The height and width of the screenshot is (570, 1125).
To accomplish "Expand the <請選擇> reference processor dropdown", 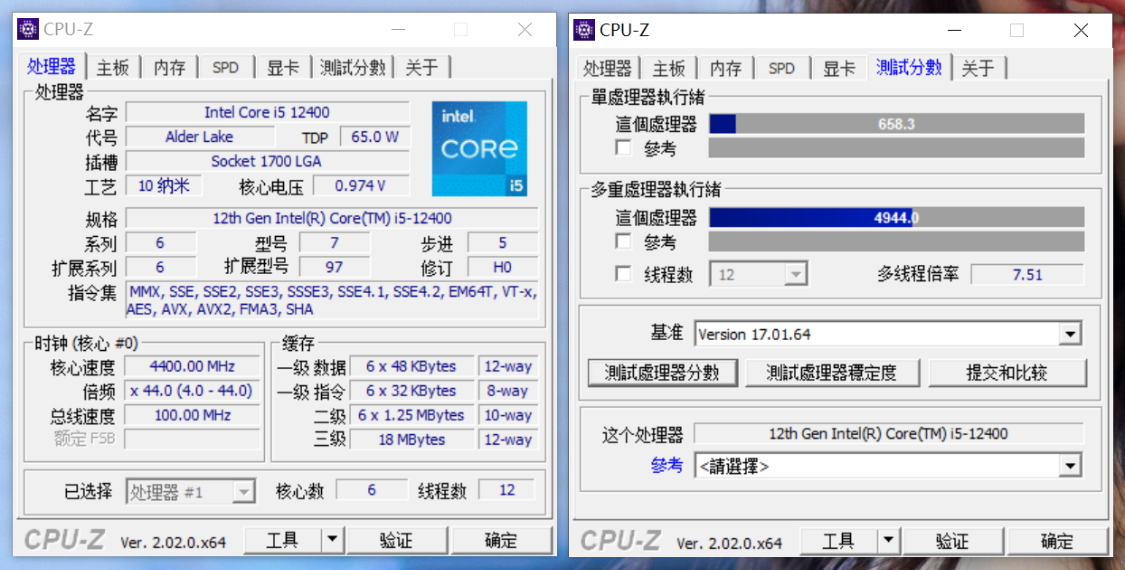I will [1070, 465].
